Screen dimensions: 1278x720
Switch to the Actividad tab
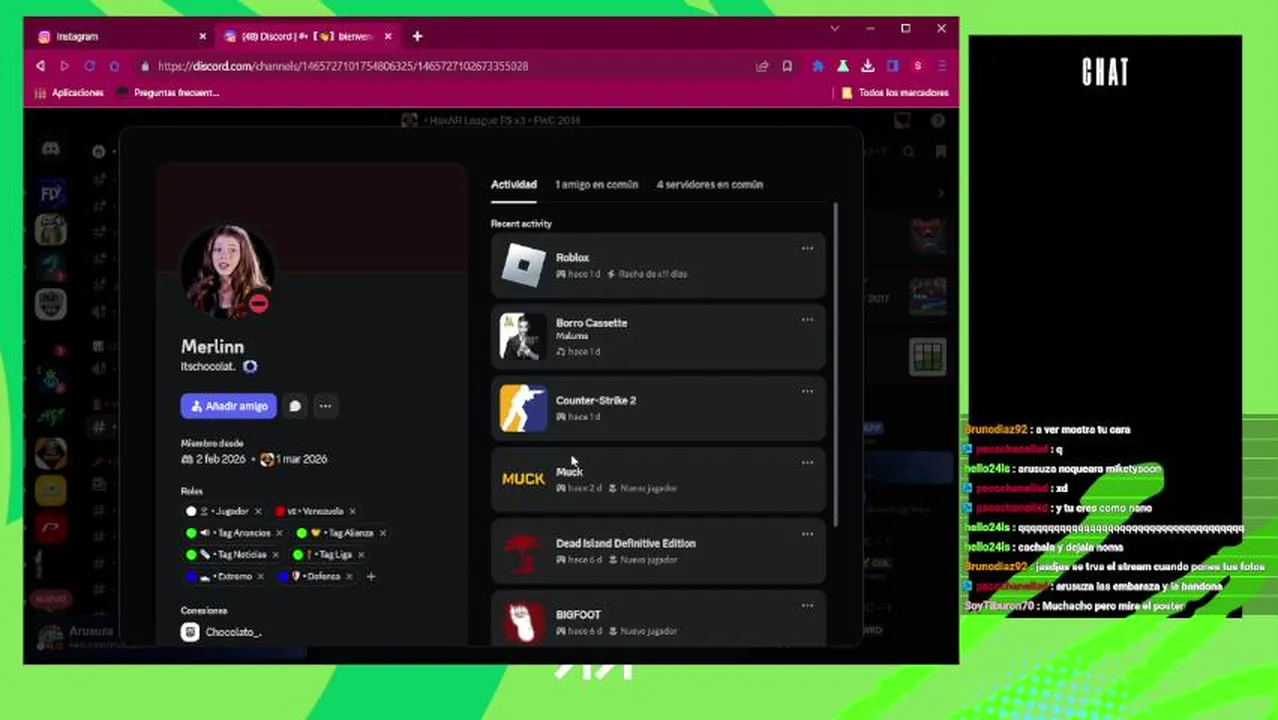(514, 184)
